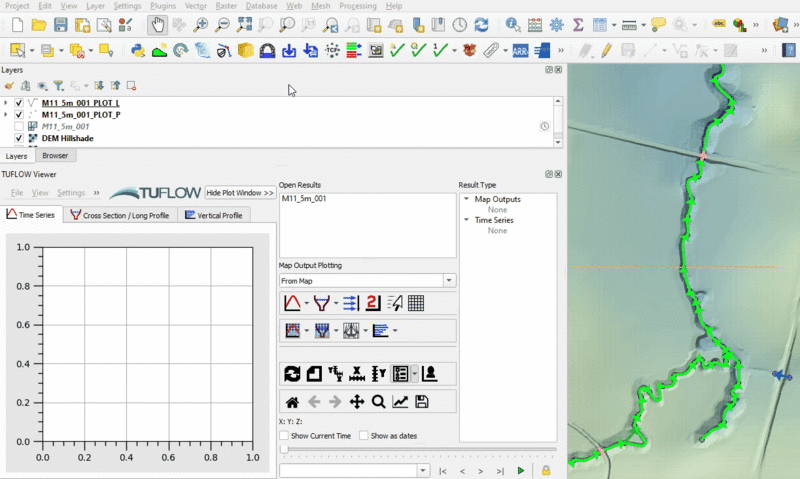This screenshot has height=479, width=800.
Task: Open the Processing menu
Action: [x=357, y=6]
